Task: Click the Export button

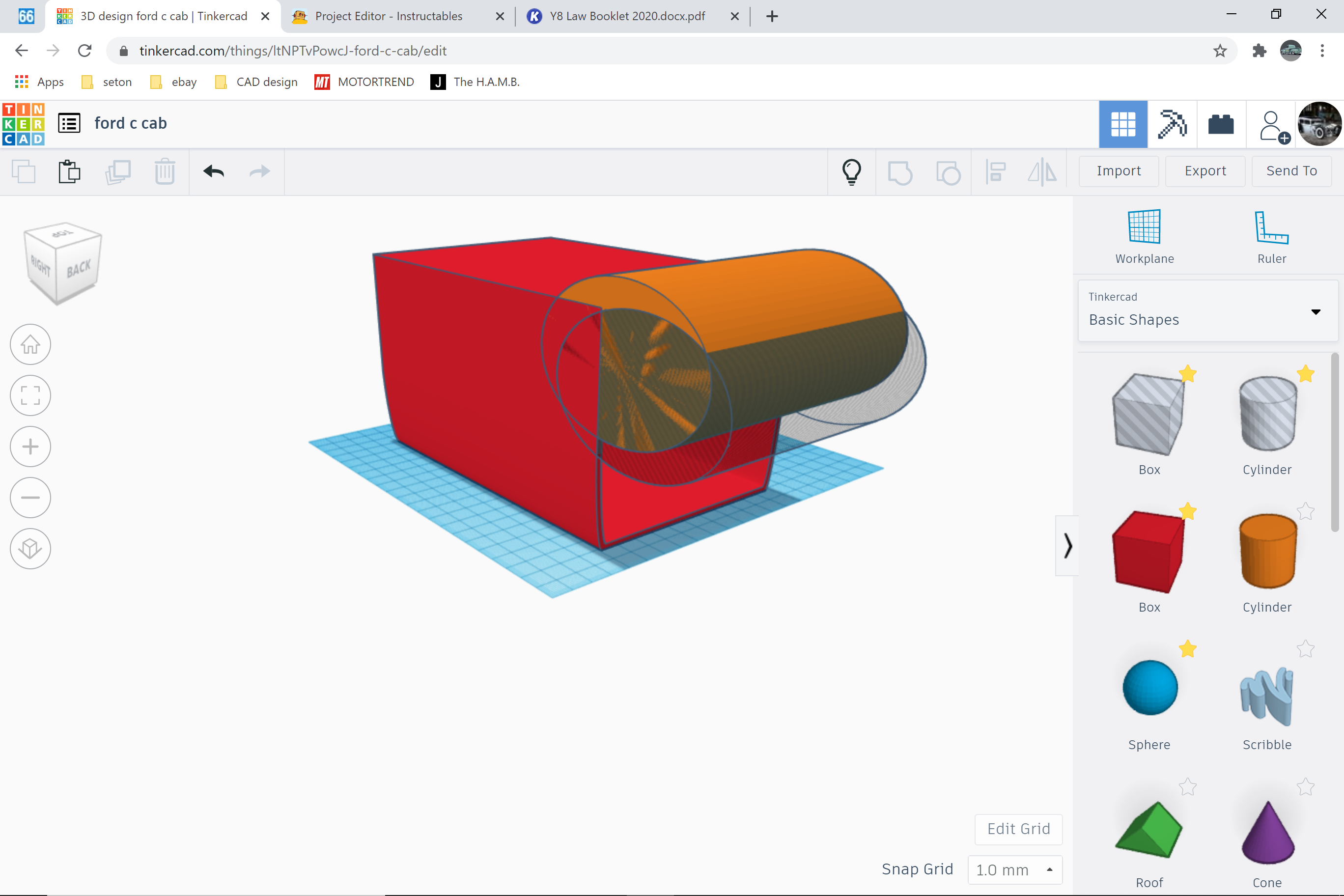Action: coord(1205,171)
